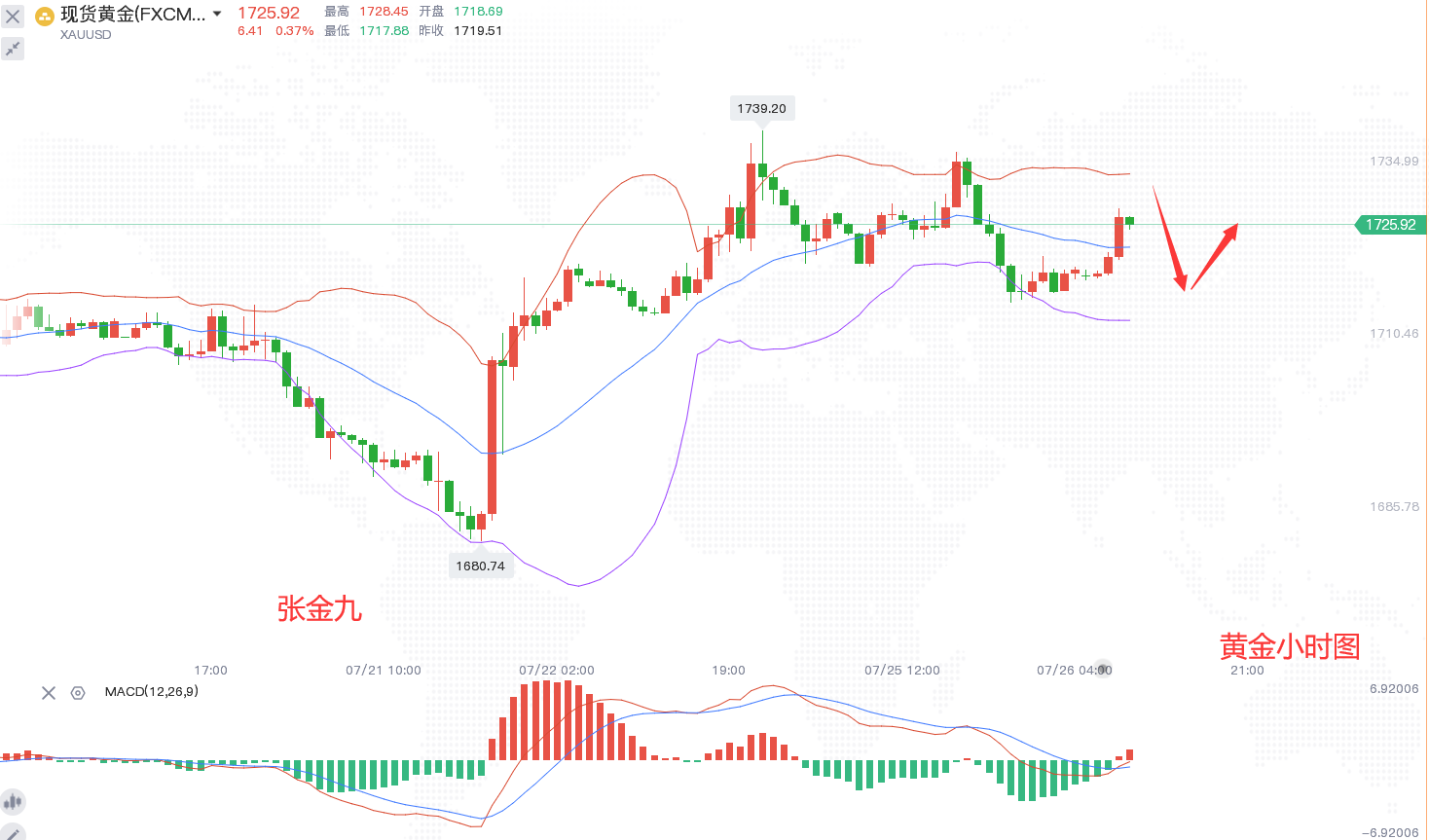Click the 1739.20 high price label
Image resolution: width=1429 pixels, height=840 pixels.
(761, 108)
